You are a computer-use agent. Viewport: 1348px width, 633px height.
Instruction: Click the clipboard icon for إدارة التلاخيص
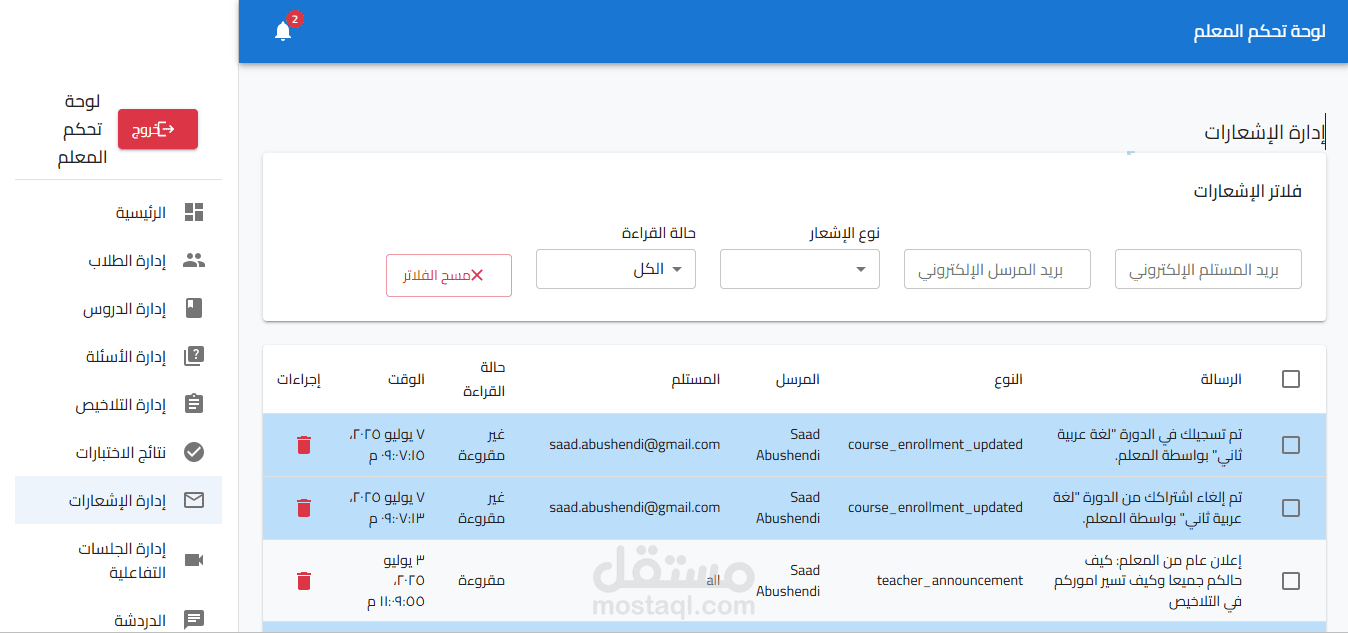click(x=194, y=404)
